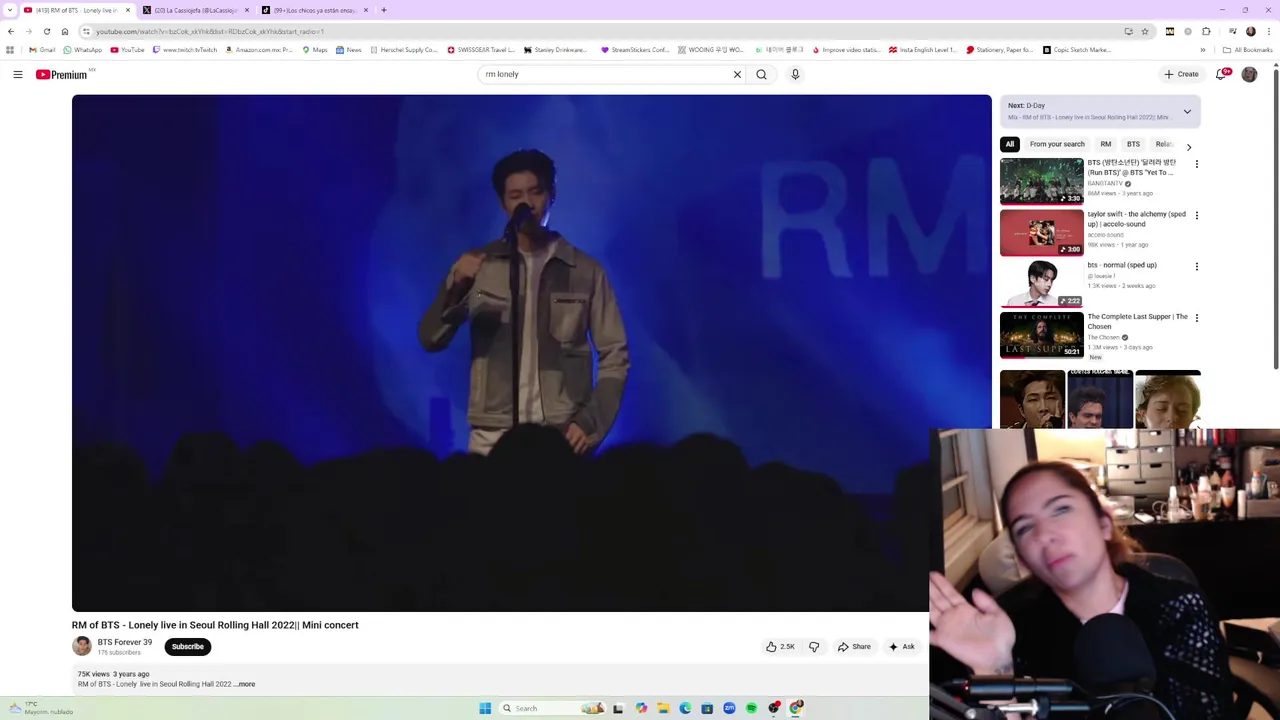Viewport: 1280px width, 720px height.
Task: Select the 'RM' filter chip
Action: [x=1106, y=144]
